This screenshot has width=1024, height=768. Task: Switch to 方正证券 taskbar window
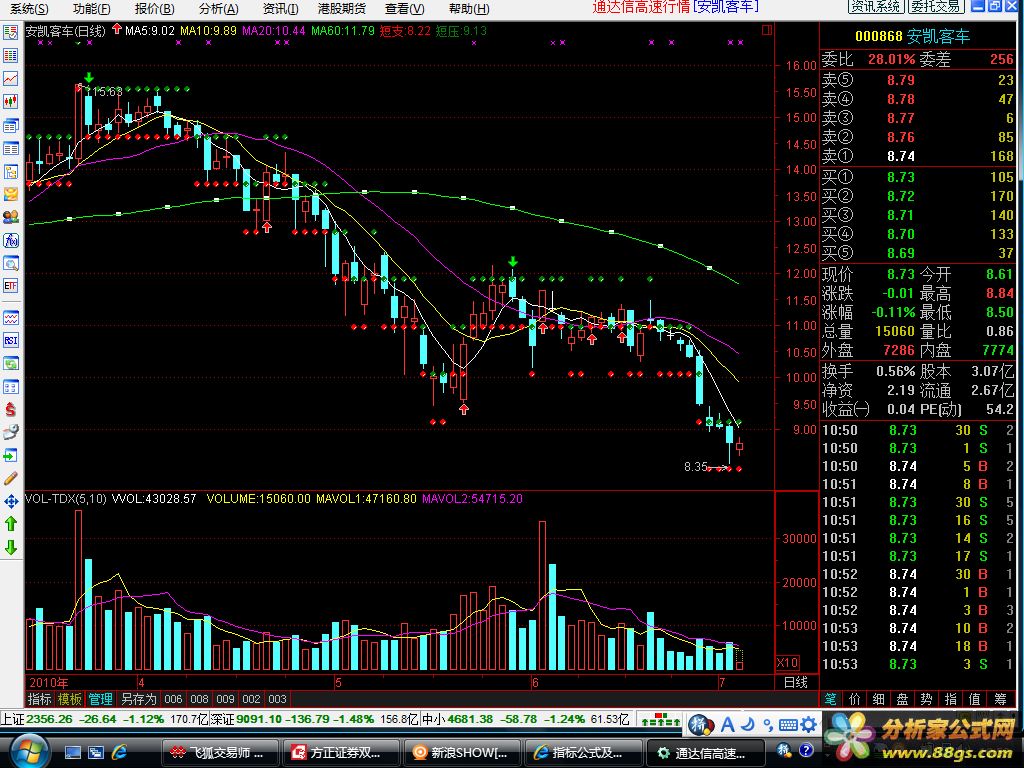coord(342,752)
